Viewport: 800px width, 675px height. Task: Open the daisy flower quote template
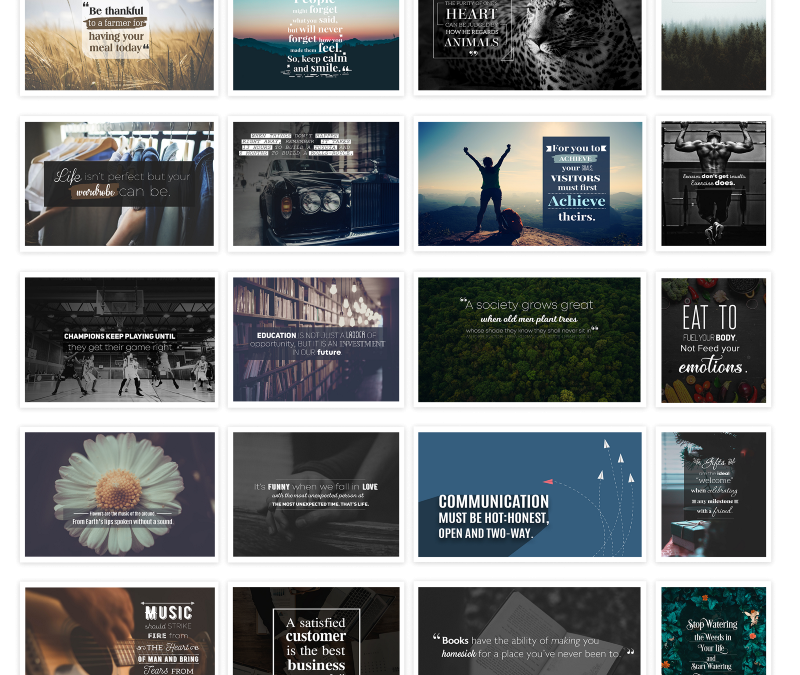pyautogui.click(x=119, y=494)
